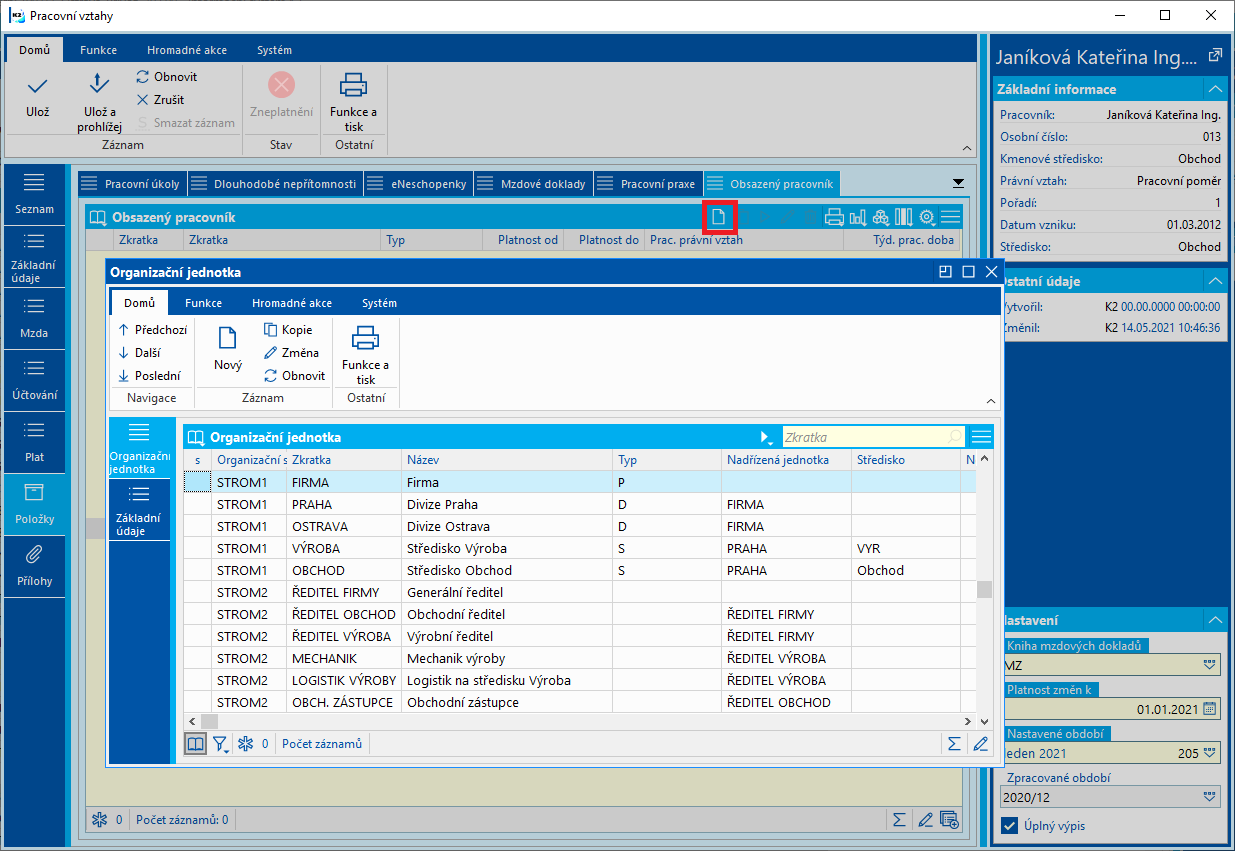This screenshot has width=1235, height=851.
Task: Click calendar icon in Platnost změn k
Action: click(1210, 709)
